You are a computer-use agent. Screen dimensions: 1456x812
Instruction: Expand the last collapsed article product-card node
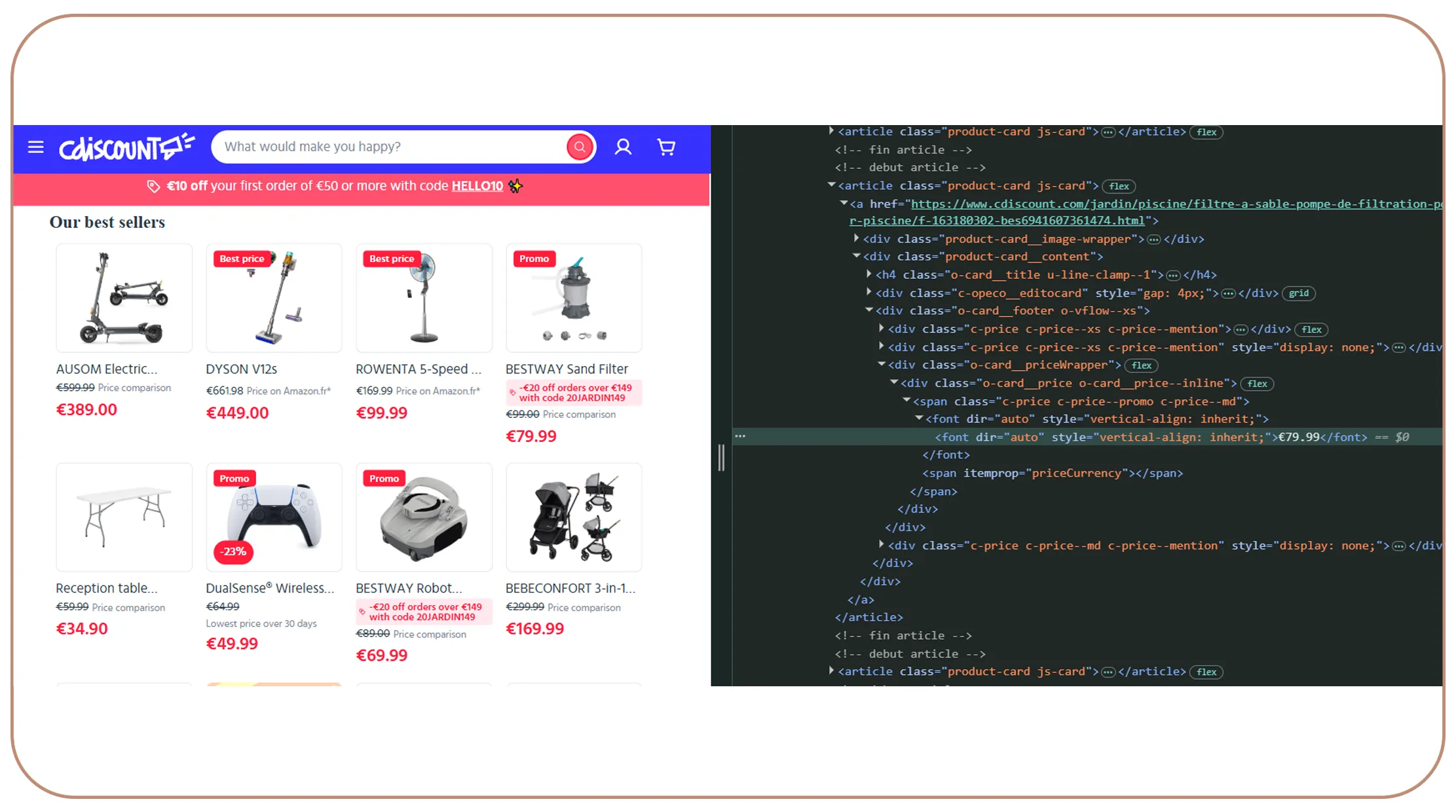point(831,672)
